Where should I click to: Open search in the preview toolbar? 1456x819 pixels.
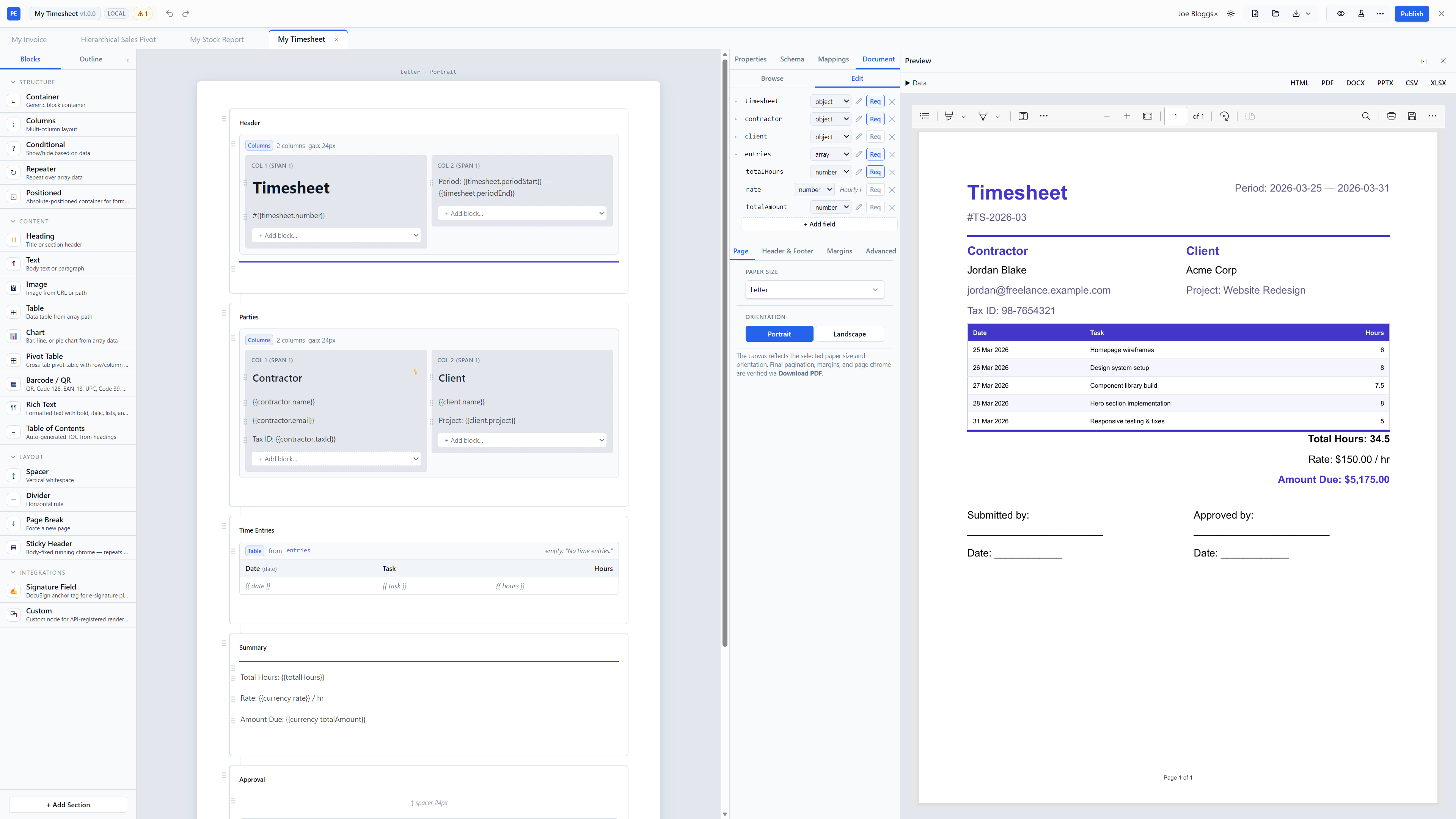coord(1366,116)
